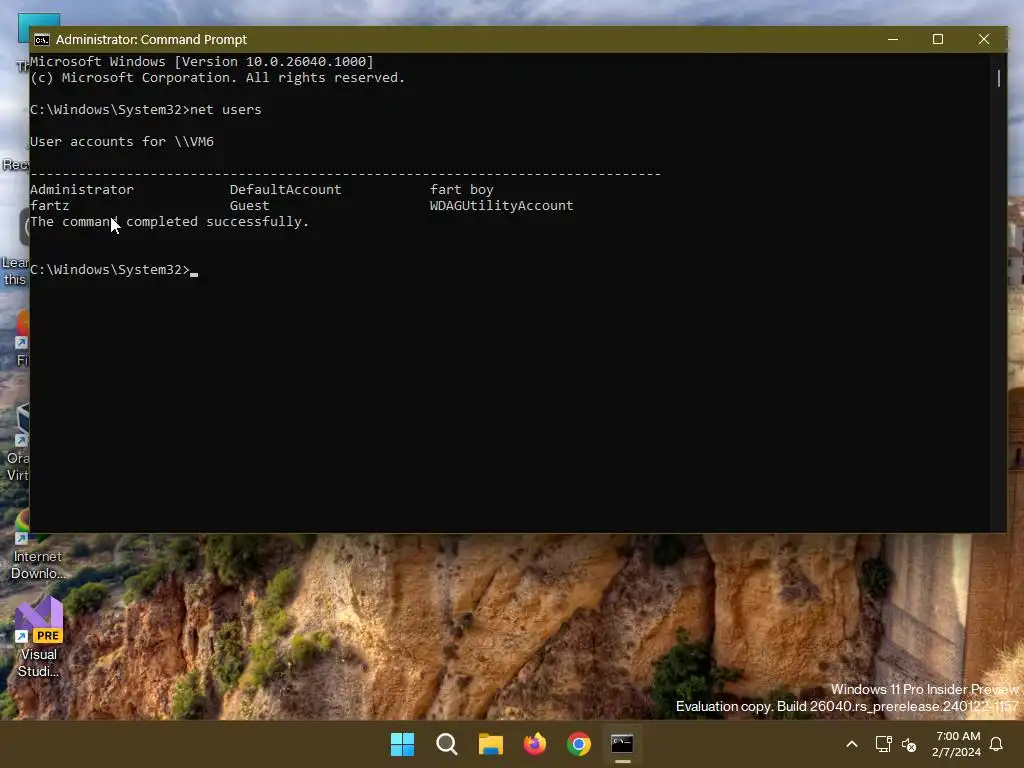Click 'The command completed successfully.' line
1024x768 pixels.
coord(169,222)
